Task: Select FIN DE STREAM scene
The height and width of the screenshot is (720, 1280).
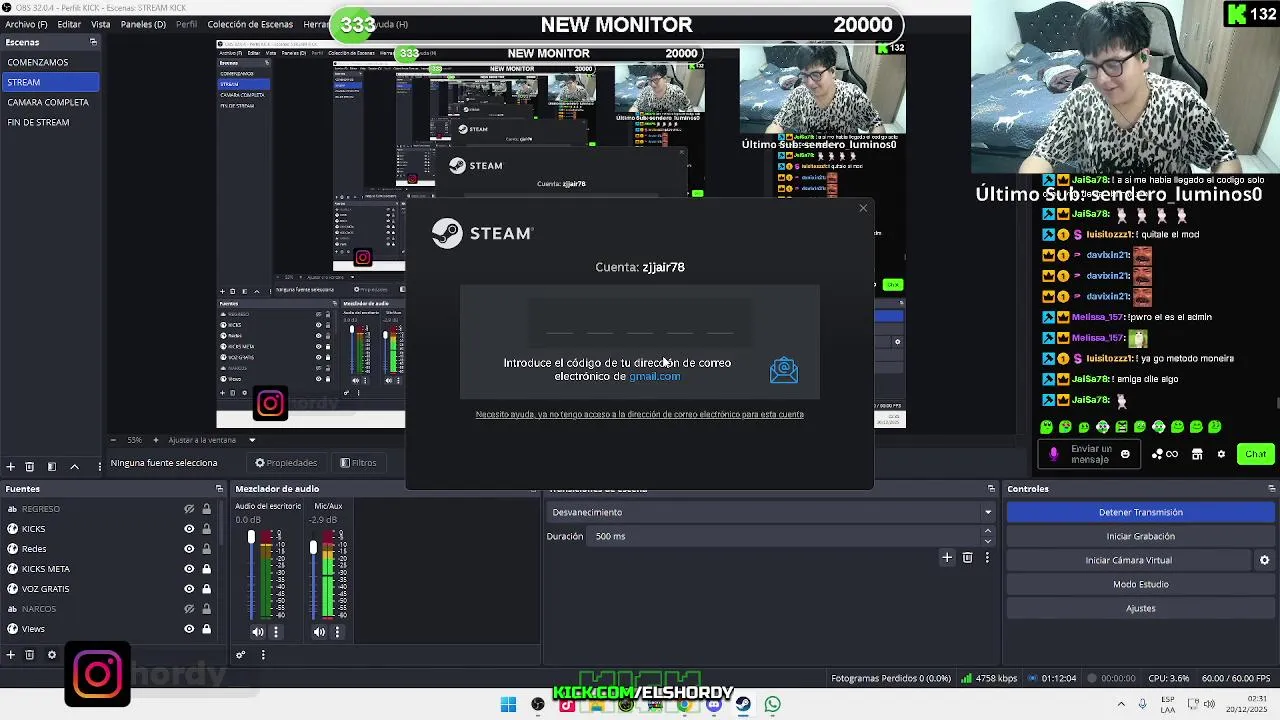Action: (50, 122)
